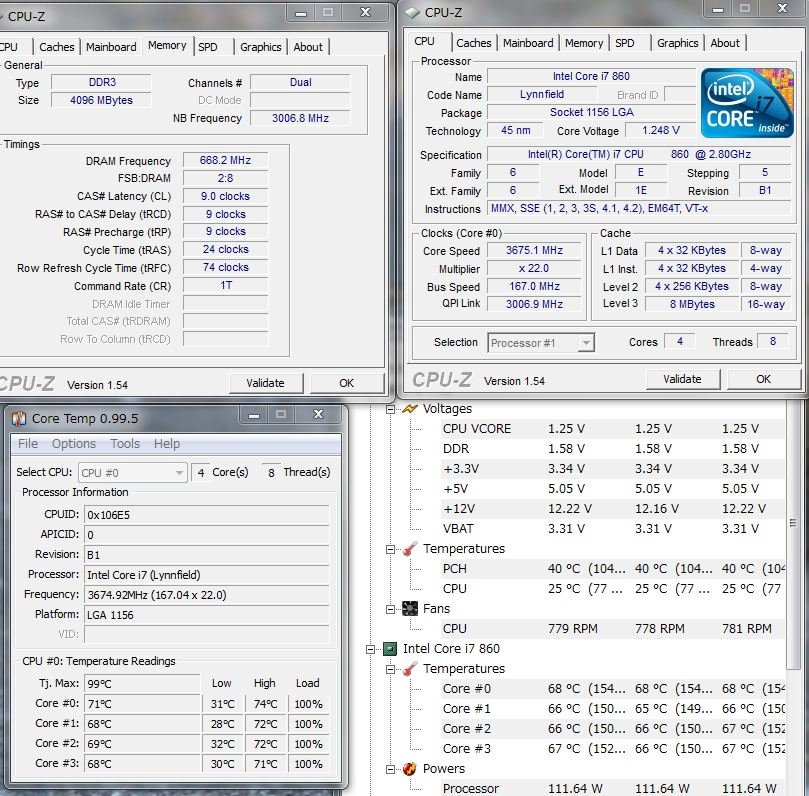Click the hardware monitor vertical scrollbar
The height and width of the screenshot is (796, 809).
click(x=792, y=534)
